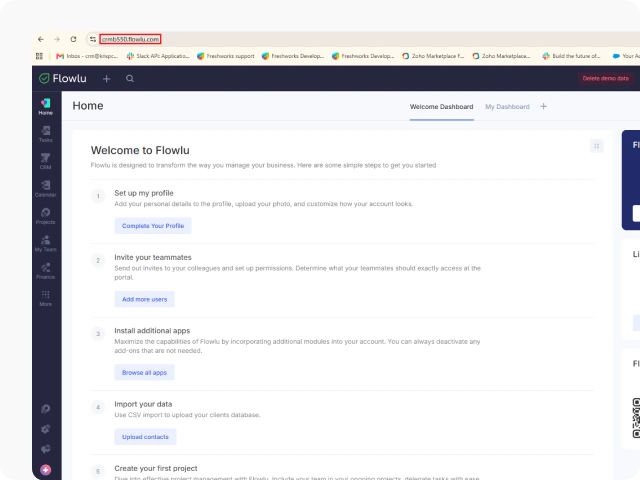Open the Calendar module in sidebar

(x=45, y=189)
